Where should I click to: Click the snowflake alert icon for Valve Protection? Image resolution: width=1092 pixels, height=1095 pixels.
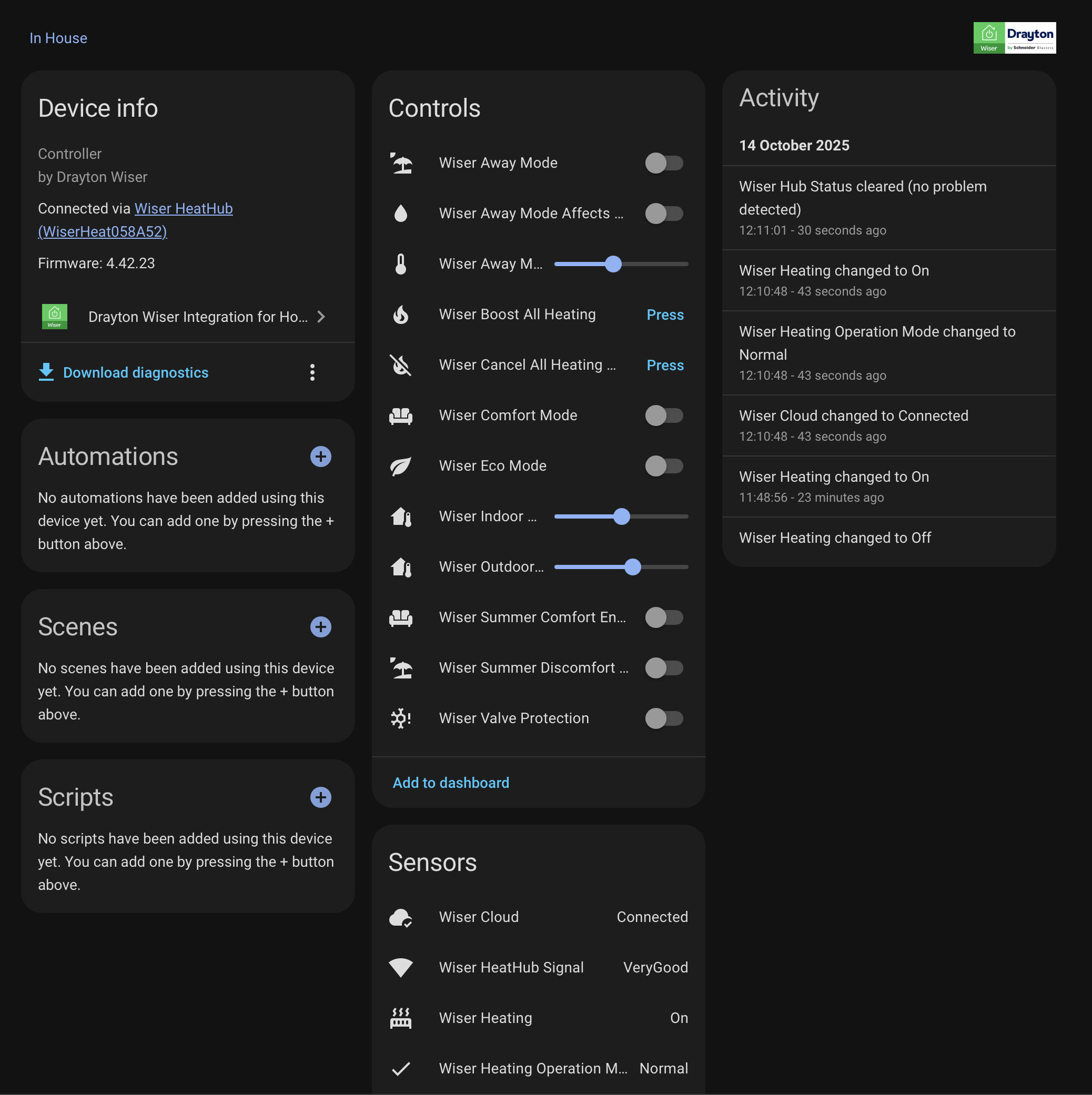[x=401, y=718]
